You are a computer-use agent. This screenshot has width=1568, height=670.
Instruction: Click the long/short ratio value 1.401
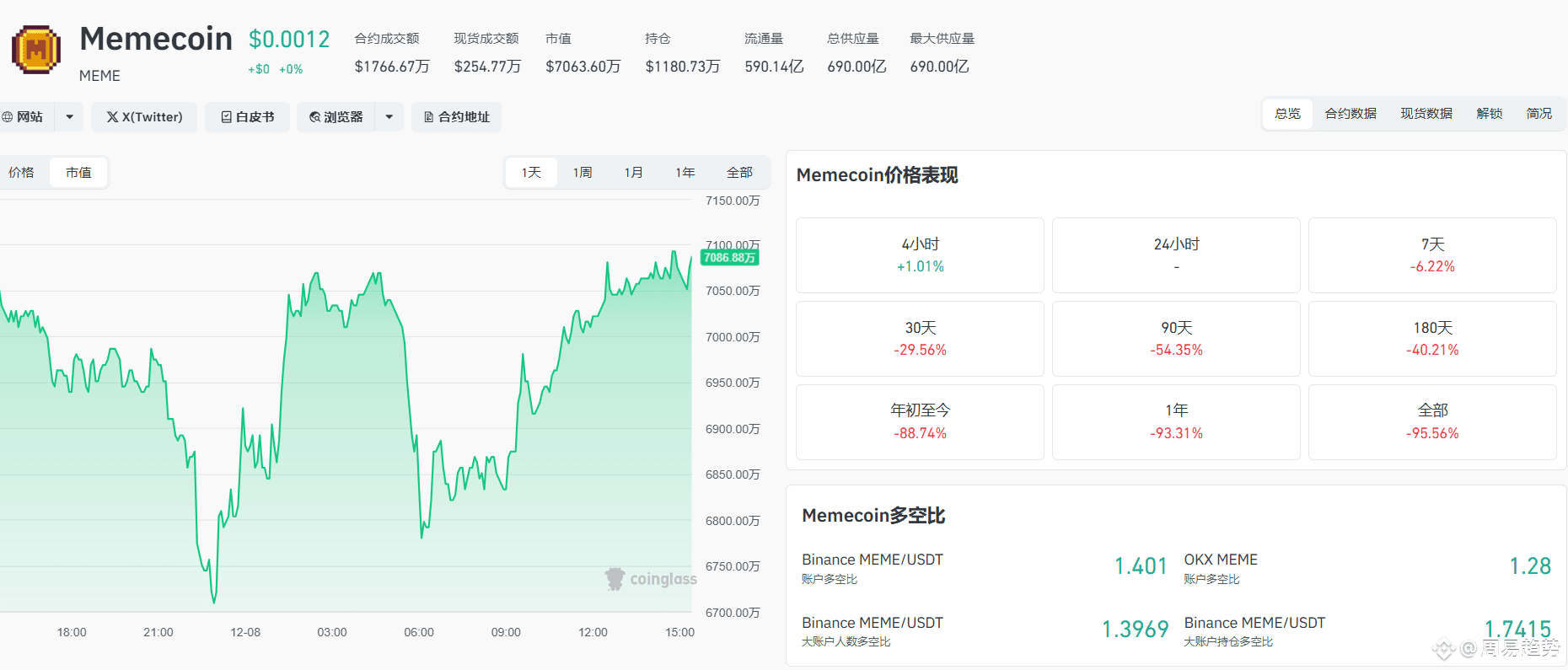pos(1141,566)
